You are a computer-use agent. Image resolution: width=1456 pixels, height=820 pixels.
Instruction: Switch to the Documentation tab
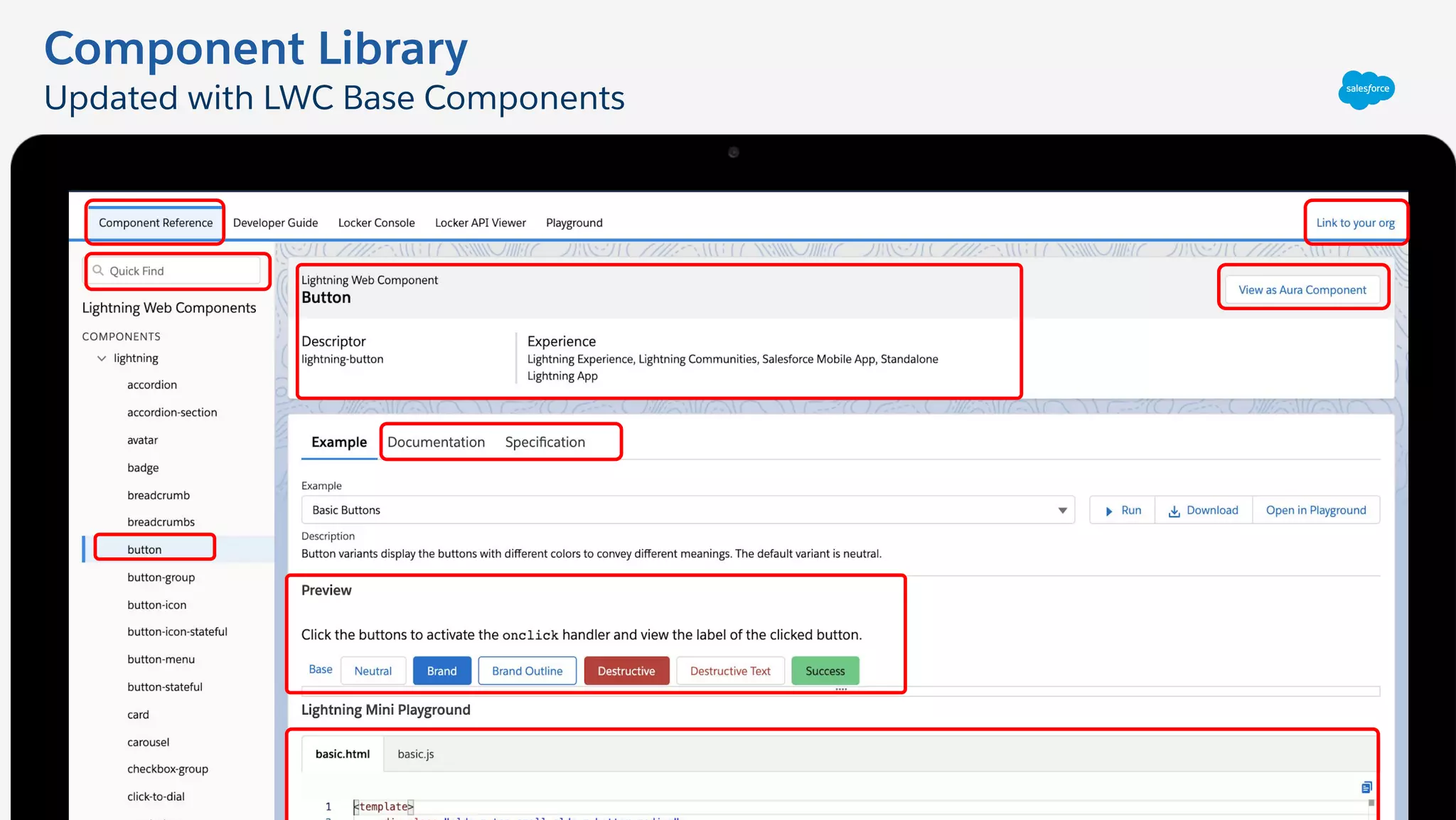[436, 442]
